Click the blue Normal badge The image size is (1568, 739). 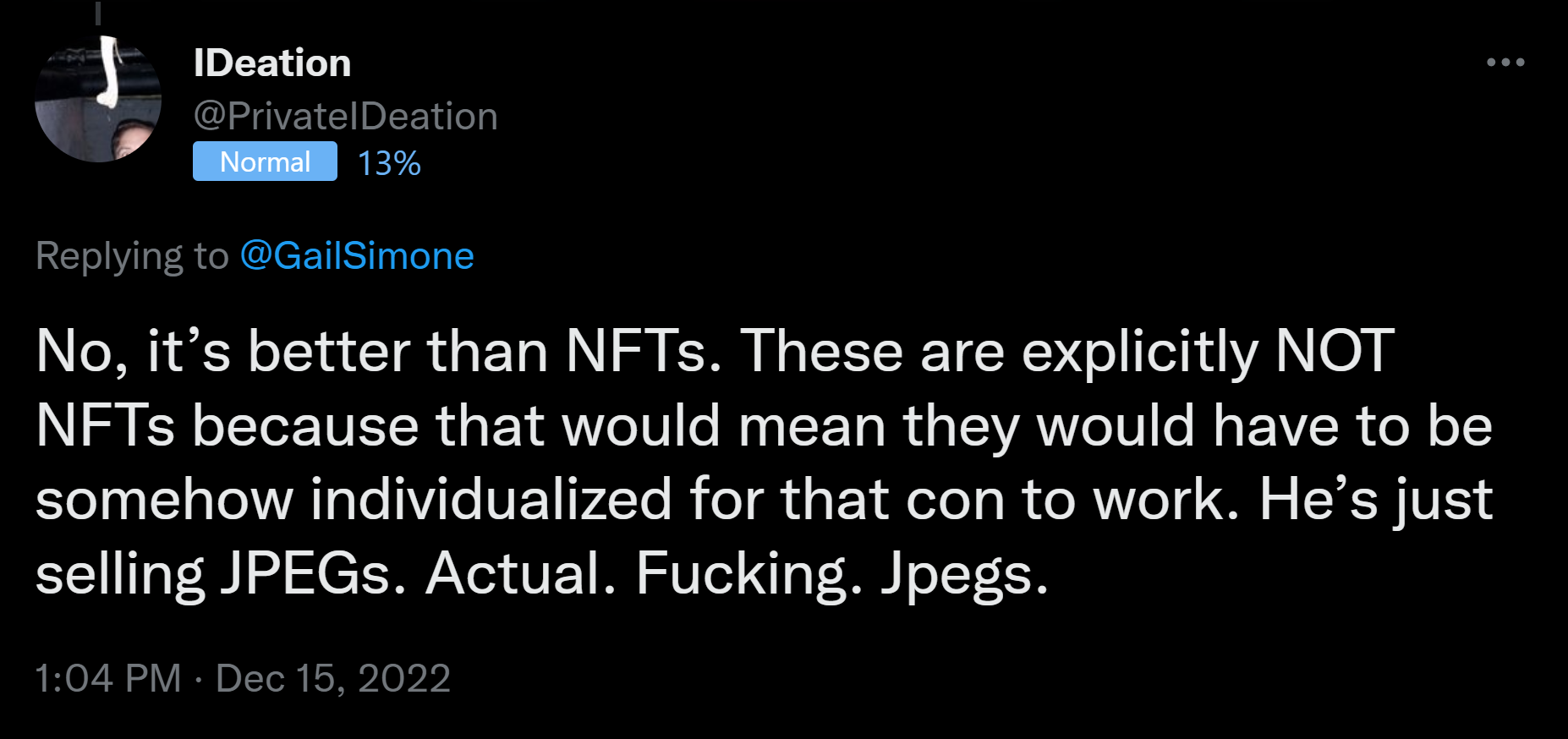tap(265, 161)
